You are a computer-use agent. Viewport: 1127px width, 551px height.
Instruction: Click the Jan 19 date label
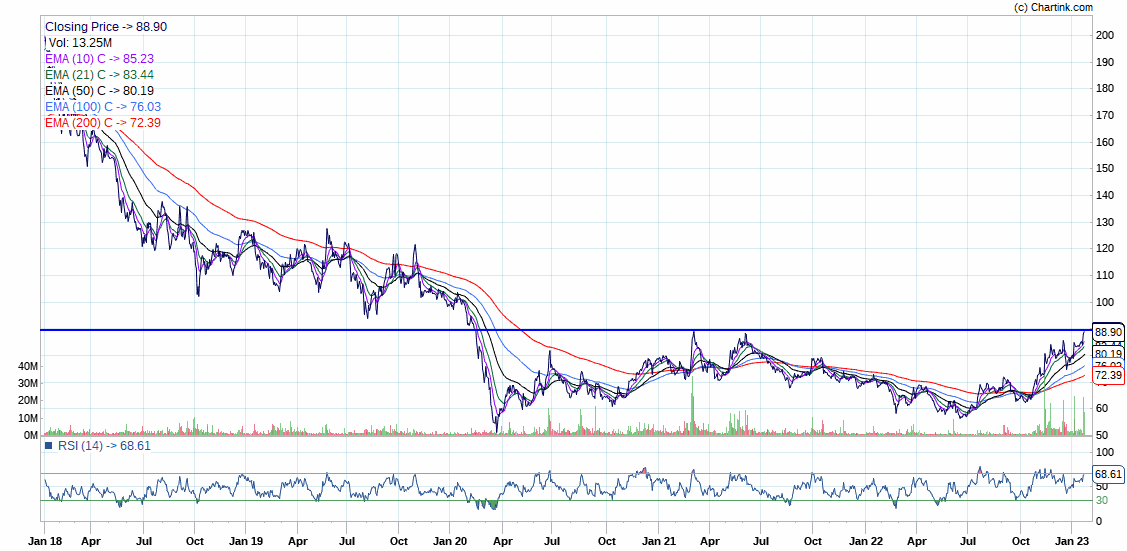pos(245,540)
